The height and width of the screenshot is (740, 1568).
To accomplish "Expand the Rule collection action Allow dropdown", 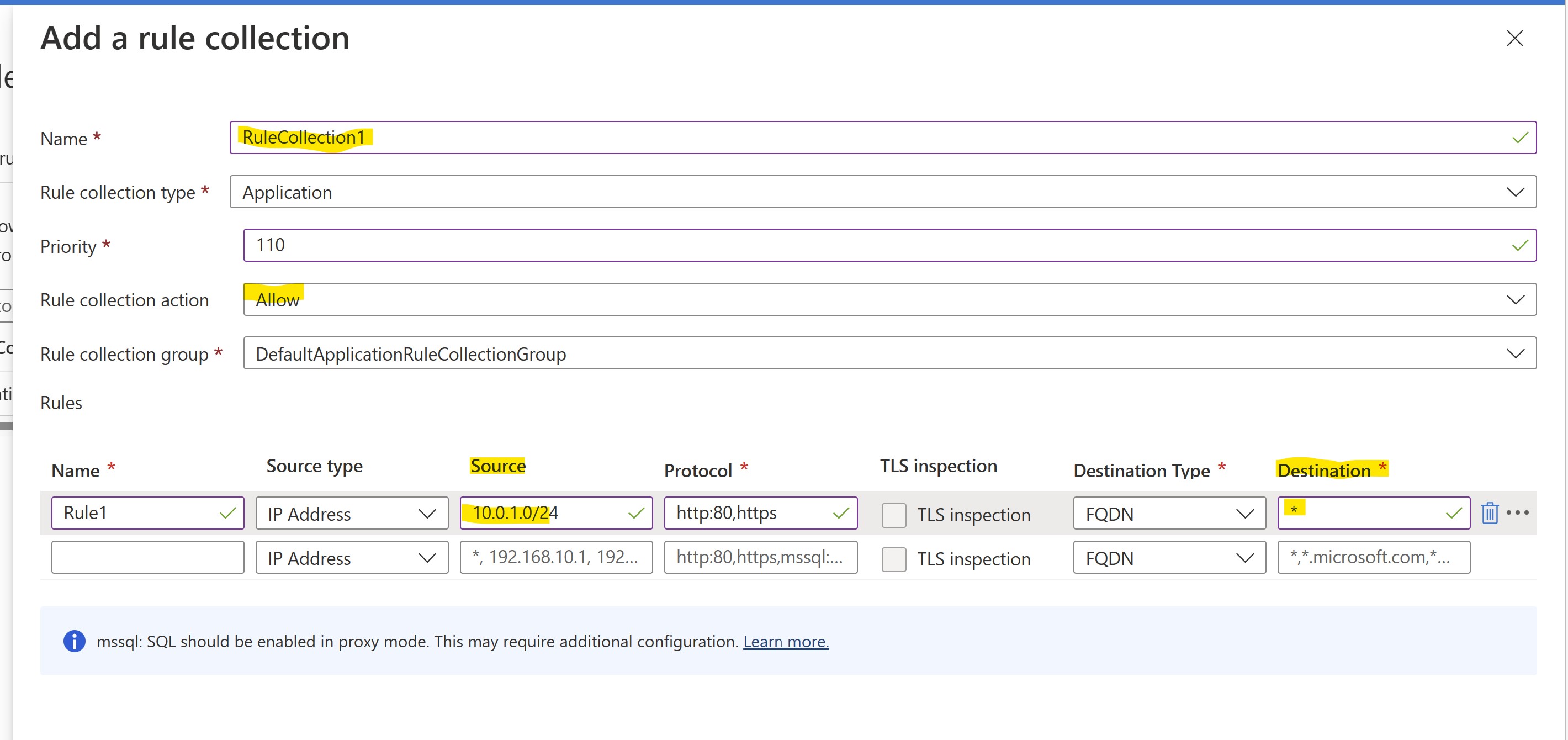I will pos(889,300).
